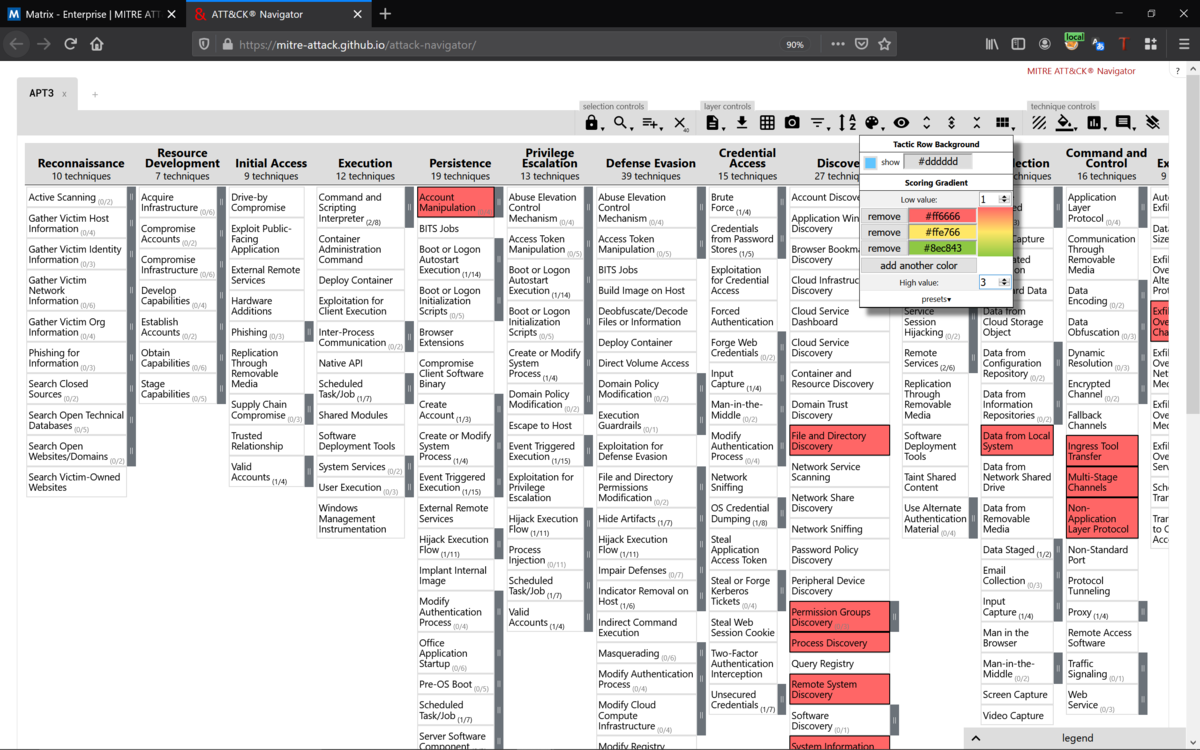Expand Acquire Infrastructure sub-techniques handle
This screenshot has height=750, width=1200.
[x=221, y=203]
